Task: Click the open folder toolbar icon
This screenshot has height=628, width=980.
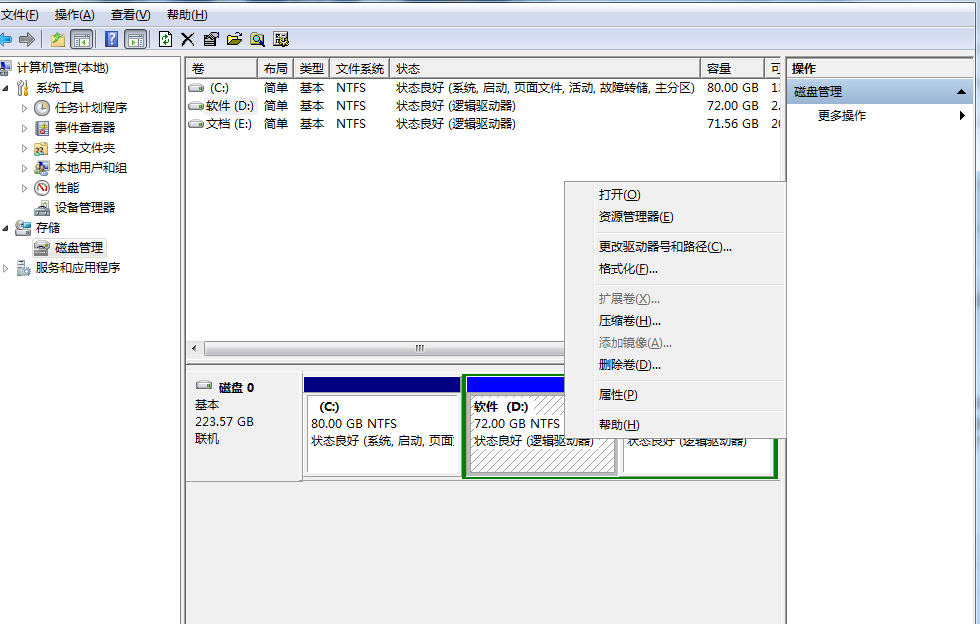Action: click(234, 39)
